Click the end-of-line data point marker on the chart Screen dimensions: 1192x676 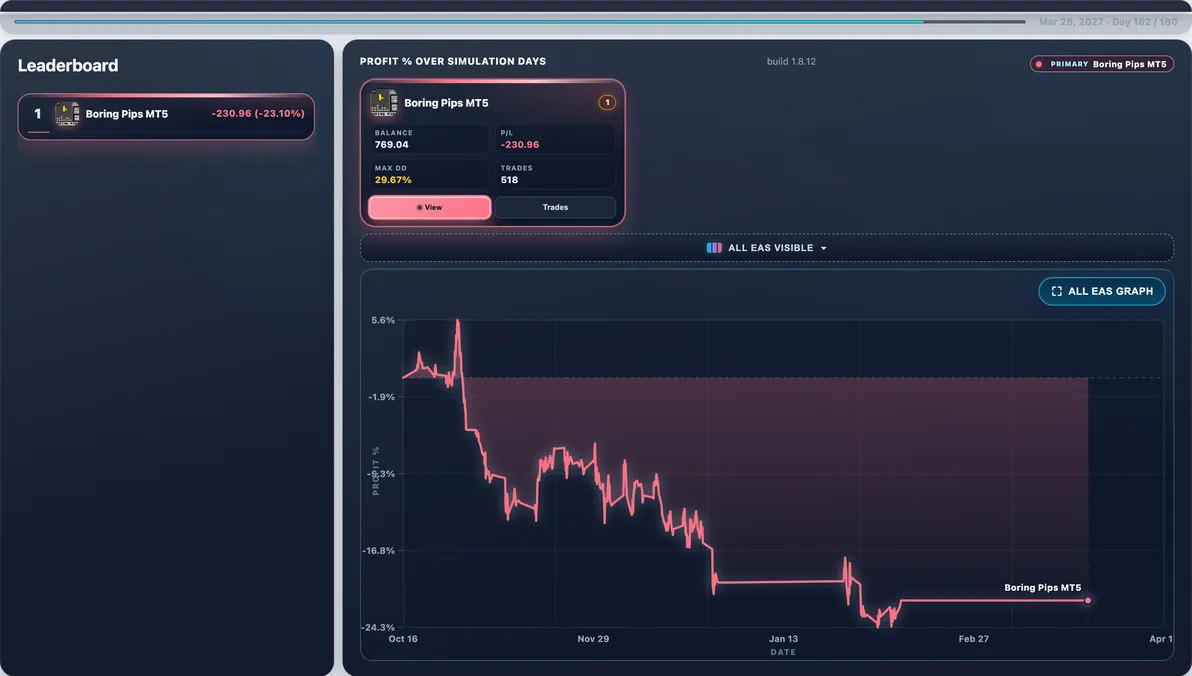coord(1088,601)
